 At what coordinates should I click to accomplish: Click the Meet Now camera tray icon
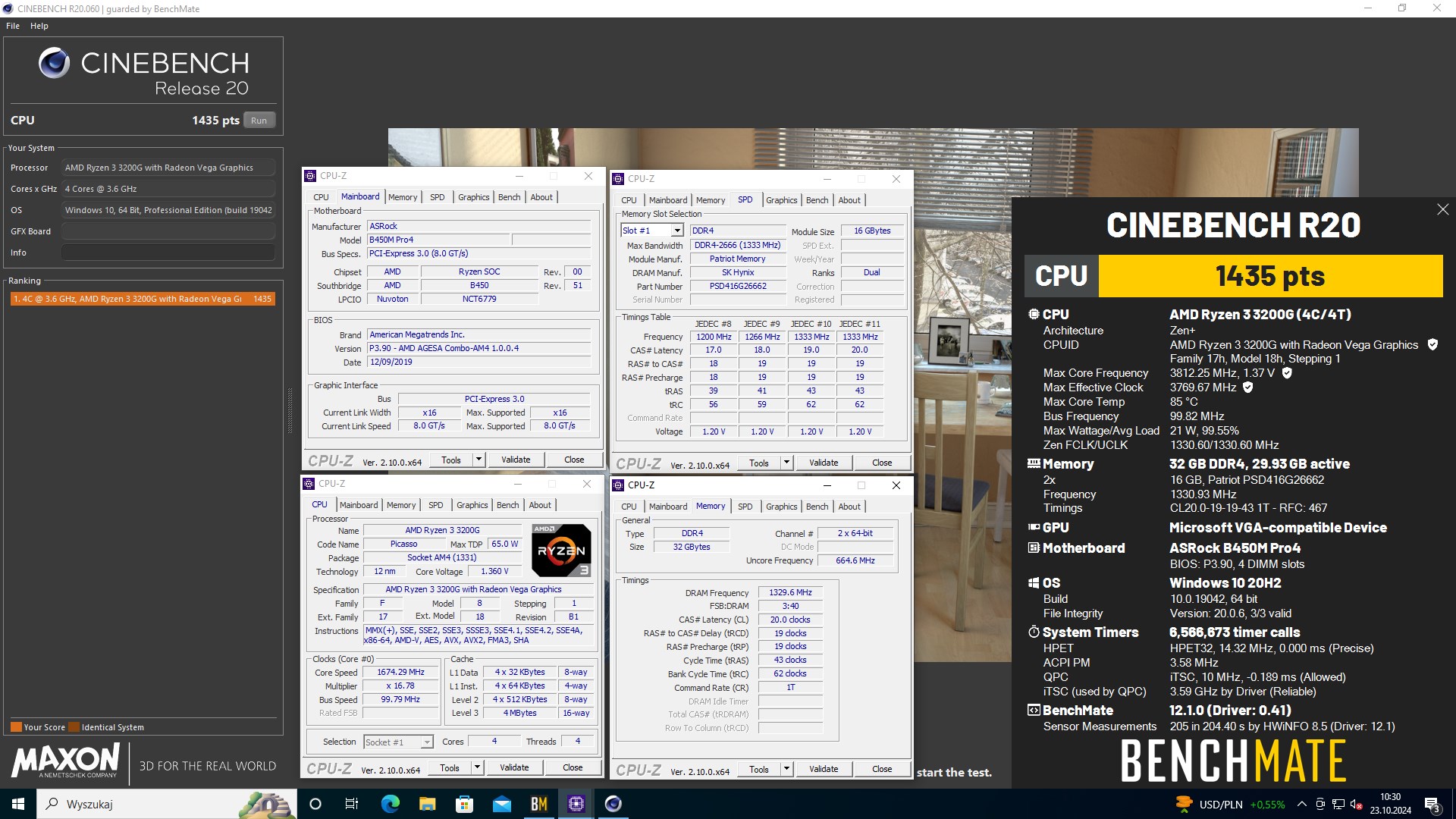(x=1320, y=804)
